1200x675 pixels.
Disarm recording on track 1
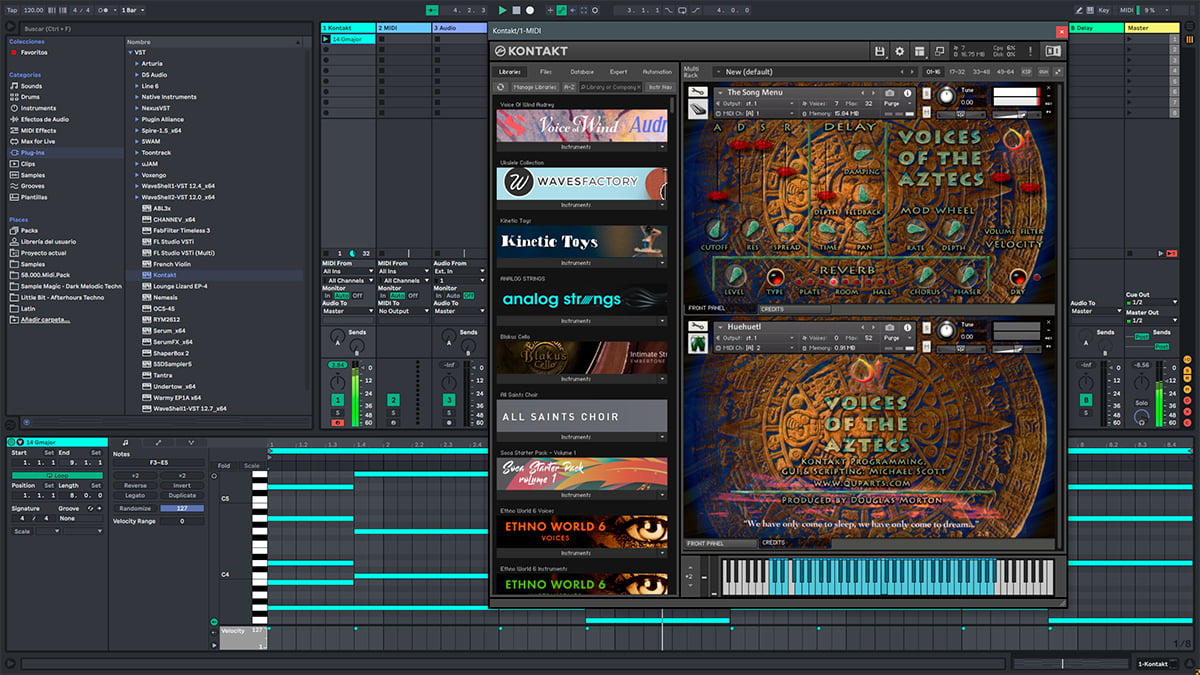(x=338, y=422)
